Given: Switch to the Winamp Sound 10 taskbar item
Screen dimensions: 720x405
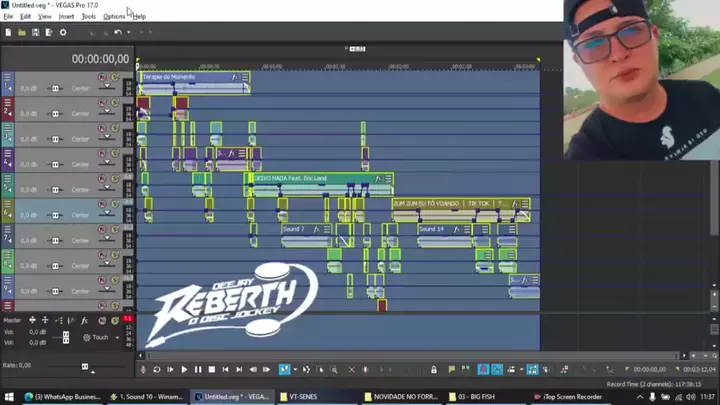Looking at the screenshot, I should click(x=147, y=397).
